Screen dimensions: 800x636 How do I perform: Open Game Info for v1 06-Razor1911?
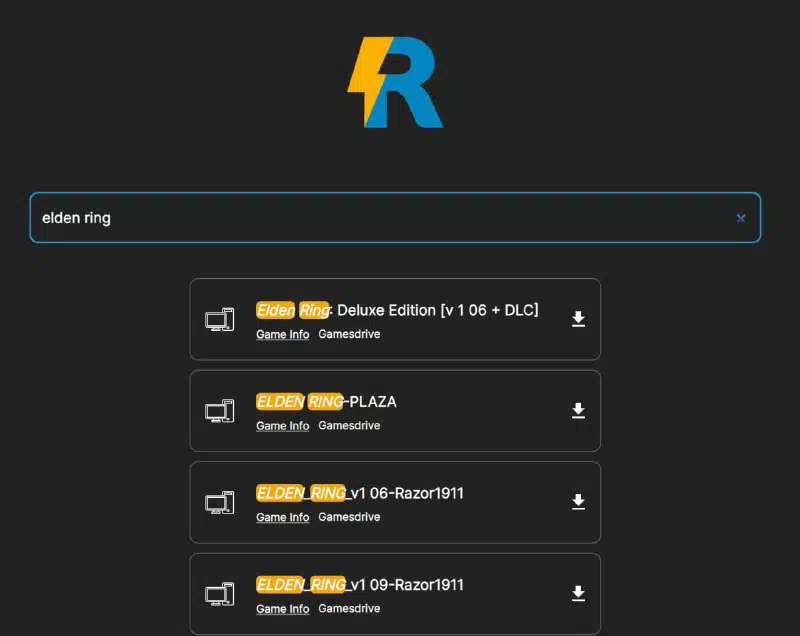(283, 517)
